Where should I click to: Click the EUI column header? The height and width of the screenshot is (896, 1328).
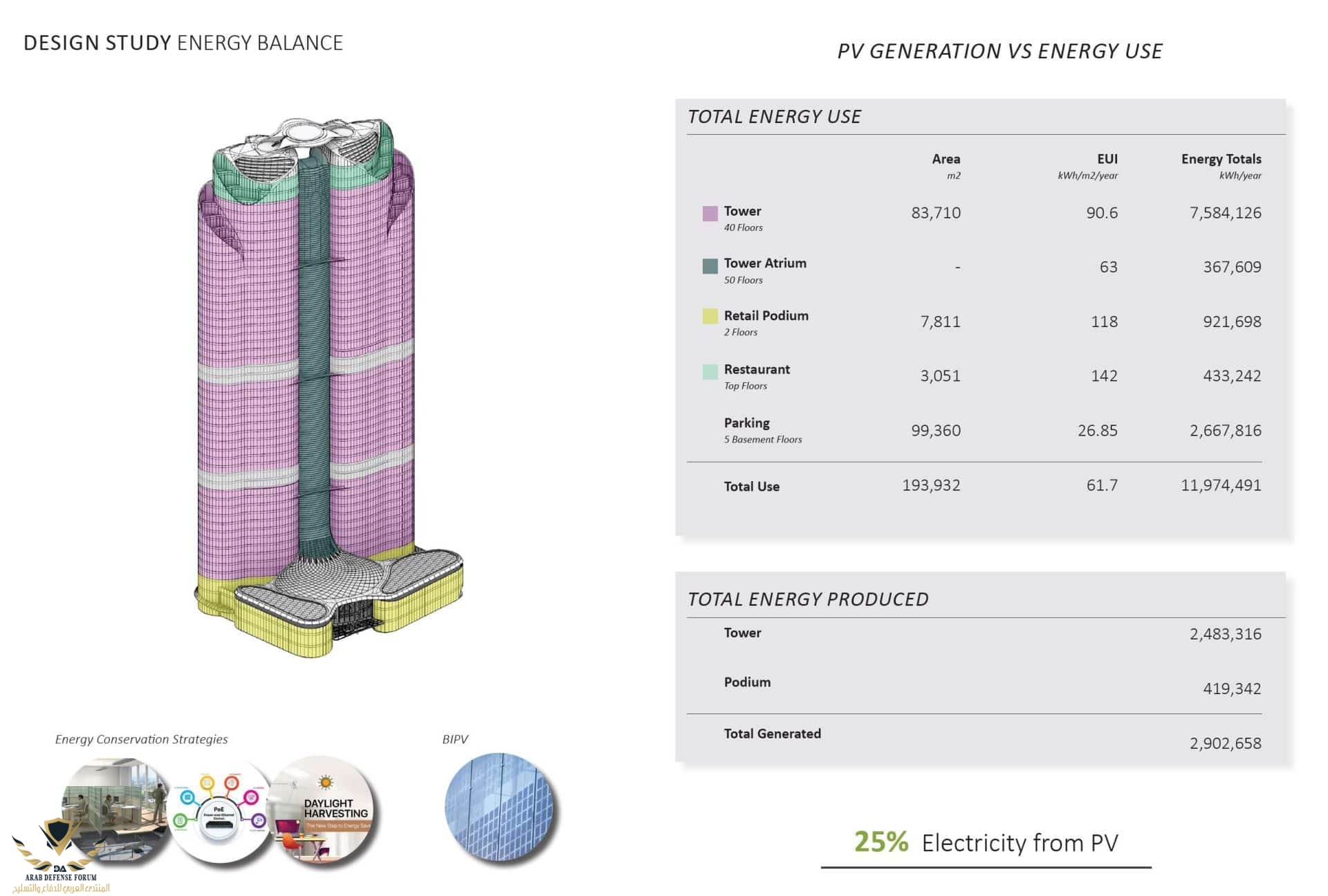tap(1107, 159)
